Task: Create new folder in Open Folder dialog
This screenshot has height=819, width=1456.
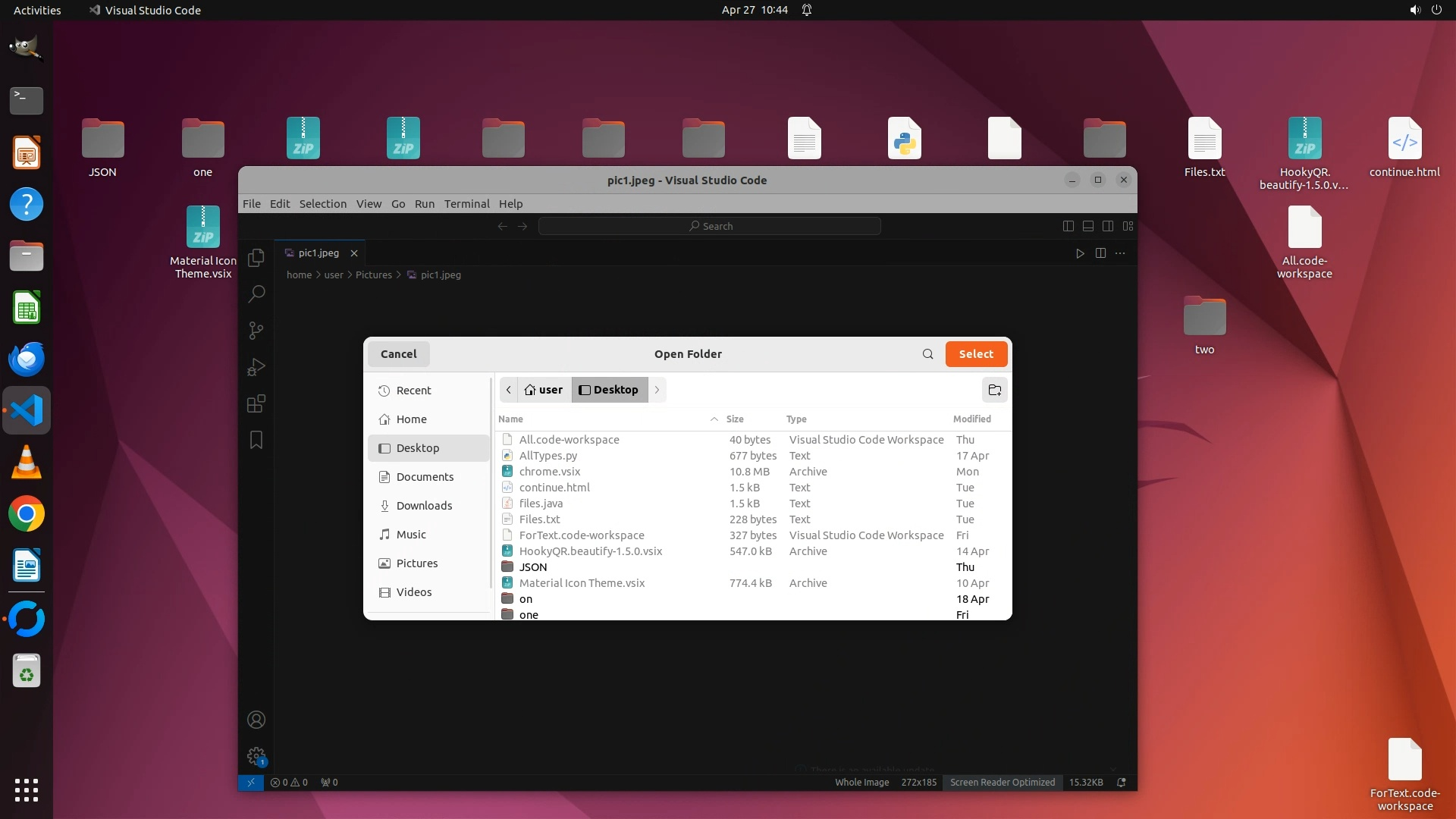Action: (x=994, y=390)
